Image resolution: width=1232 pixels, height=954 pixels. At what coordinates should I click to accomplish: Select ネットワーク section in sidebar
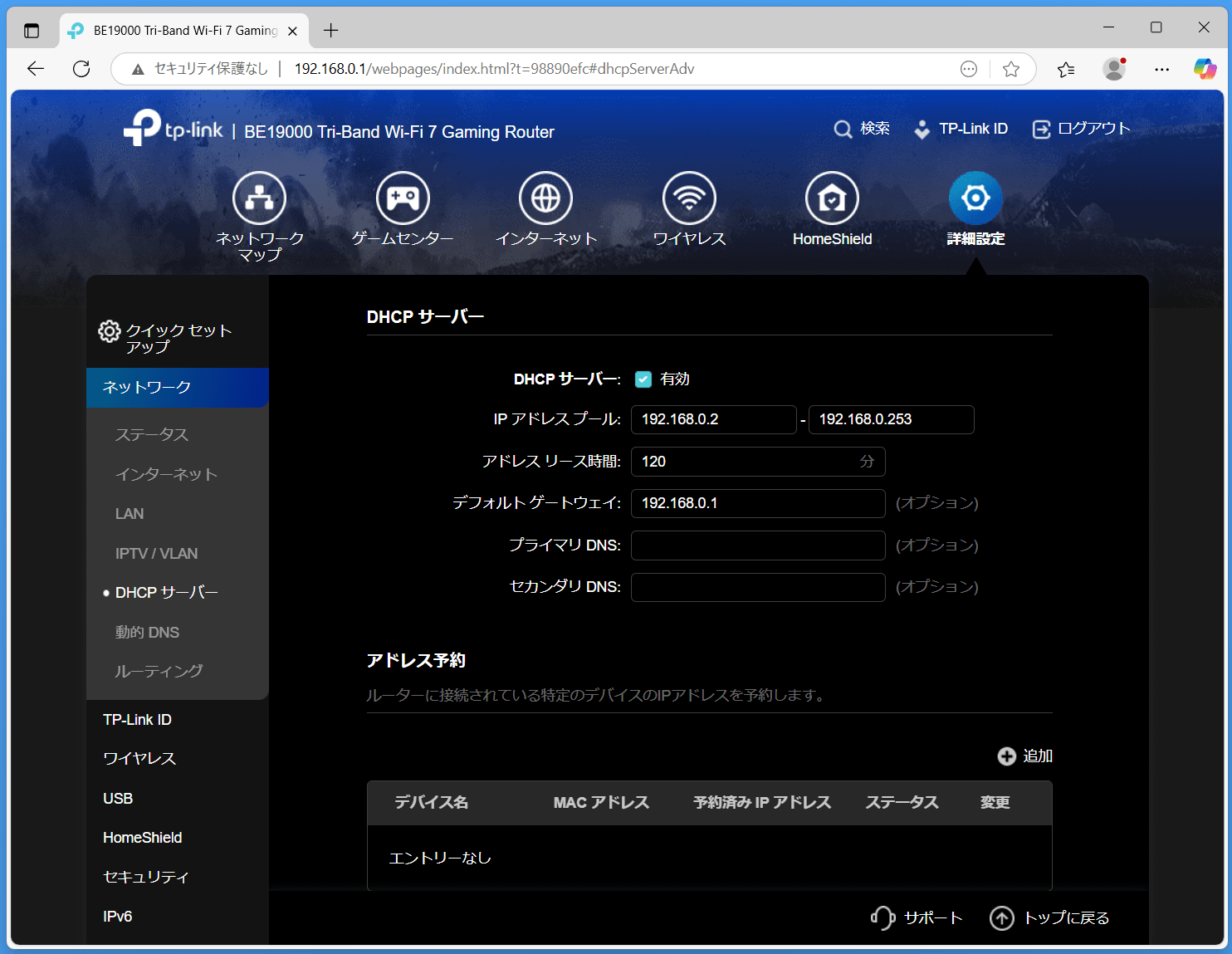(178, 388)
